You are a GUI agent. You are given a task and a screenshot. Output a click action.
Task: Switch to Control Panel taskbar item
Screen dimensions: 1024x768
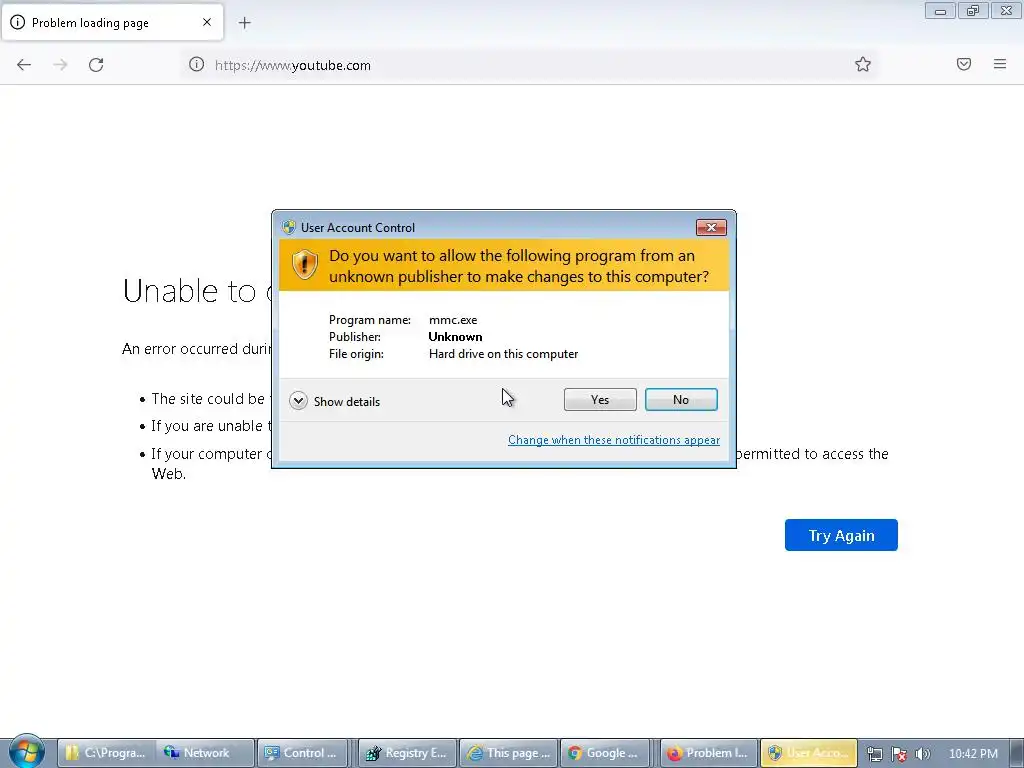tap(304, 753)
